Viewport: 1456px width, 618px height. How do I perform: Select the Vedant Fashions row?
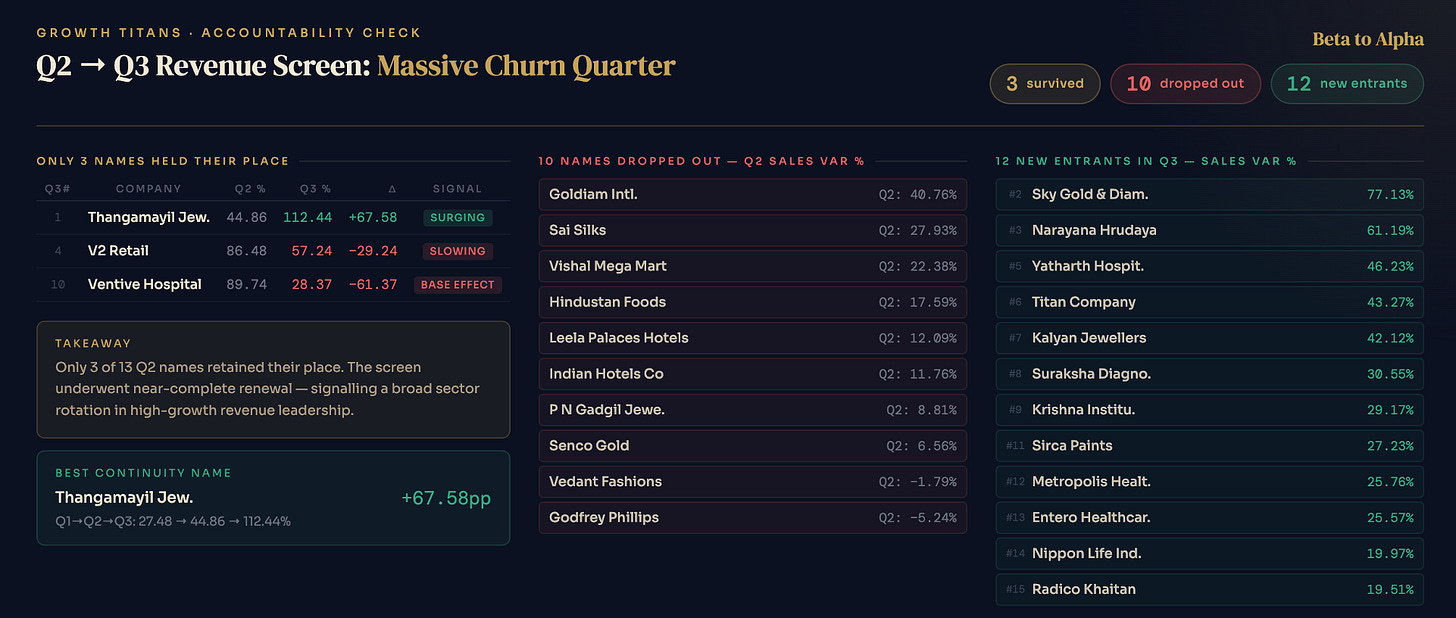click(753, 482)
